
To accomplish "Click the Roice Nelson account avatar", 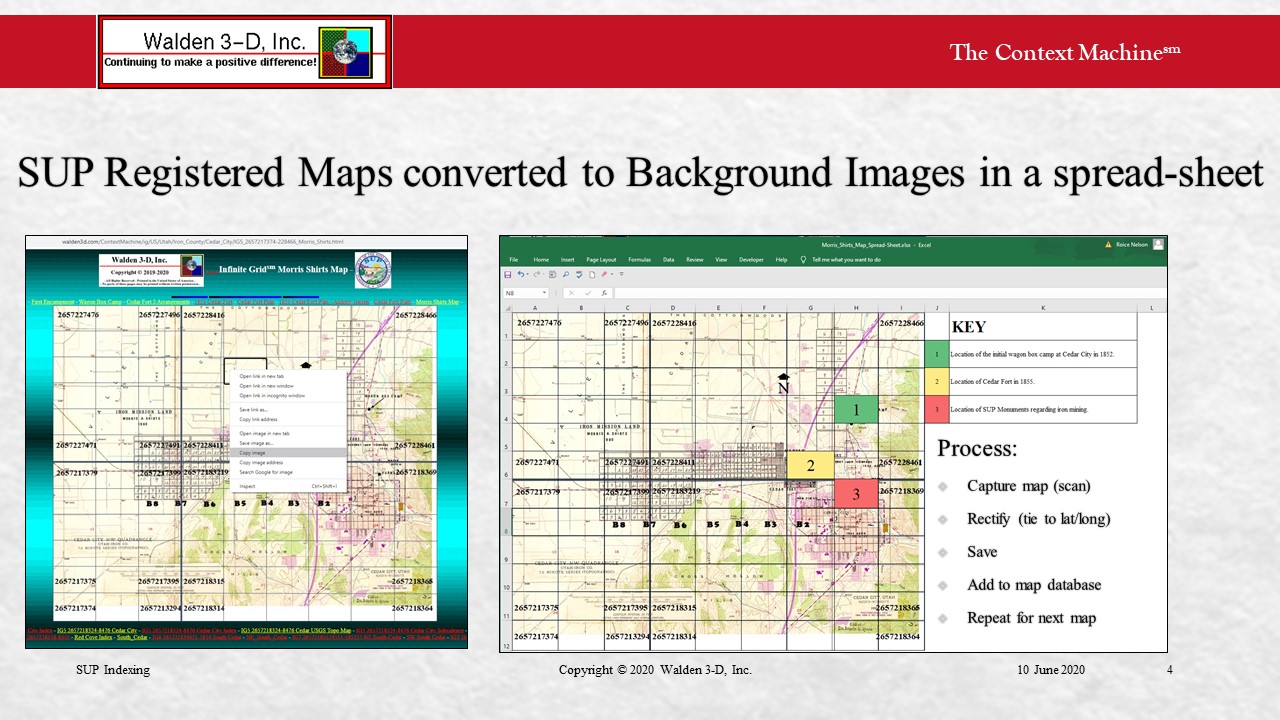I will [x=1158, y=244].
